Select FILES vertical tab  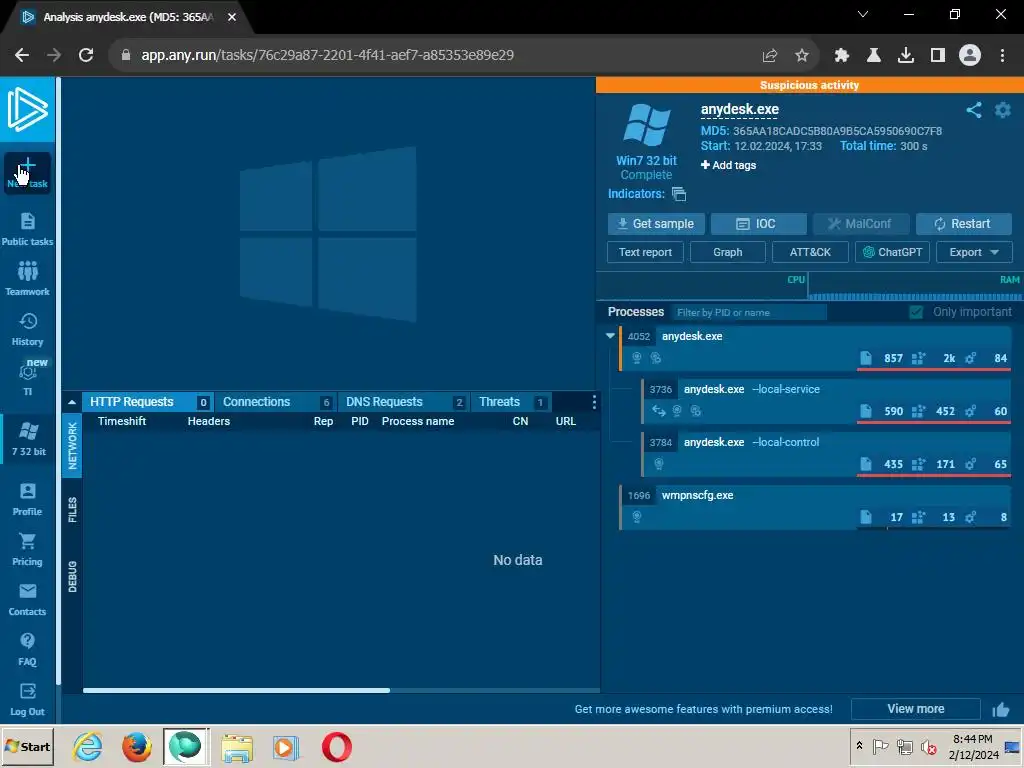[x=72, y=510]
